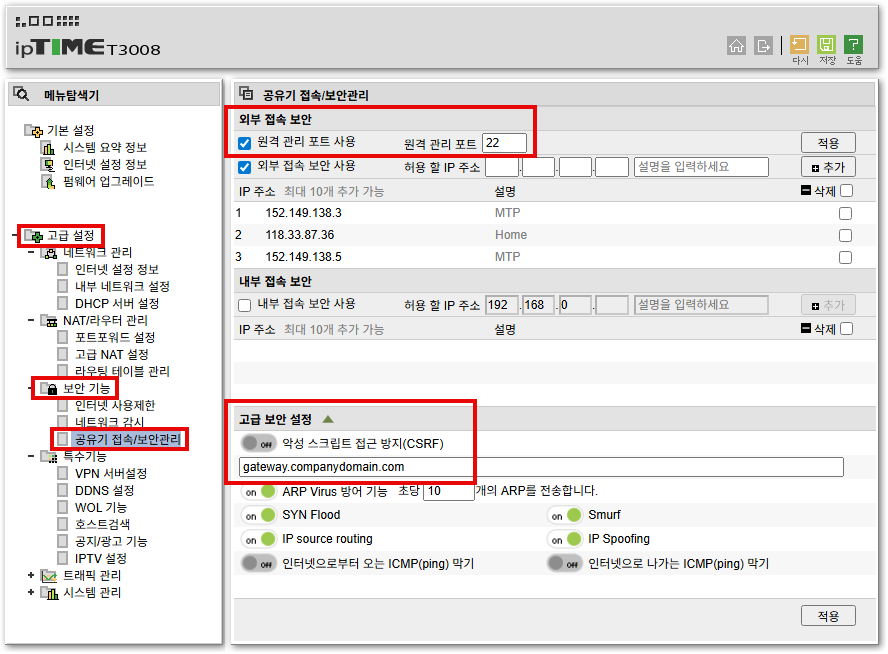
Task: Click the 네트워크 관리 icon
Action: pyautogui.click(x=50, y=253)
